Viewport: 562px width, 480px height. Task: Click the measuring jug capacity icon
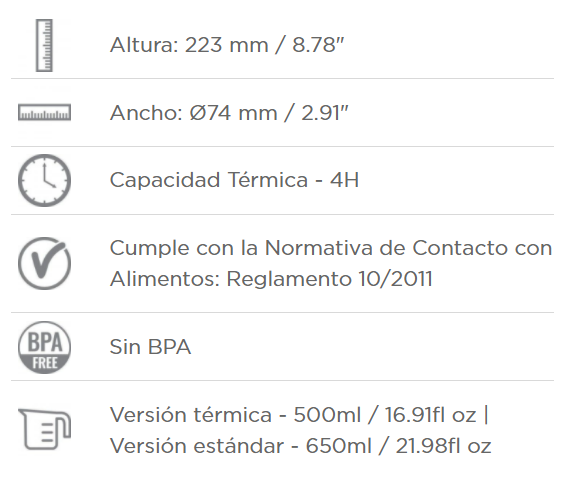(x=44, y=429)
